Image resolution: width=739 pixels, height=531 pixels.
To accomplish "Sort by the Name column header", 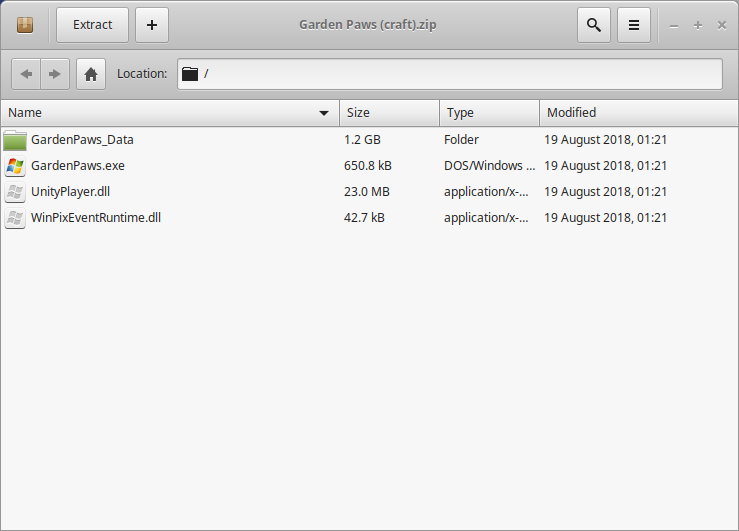I will [x=170, y=113].
